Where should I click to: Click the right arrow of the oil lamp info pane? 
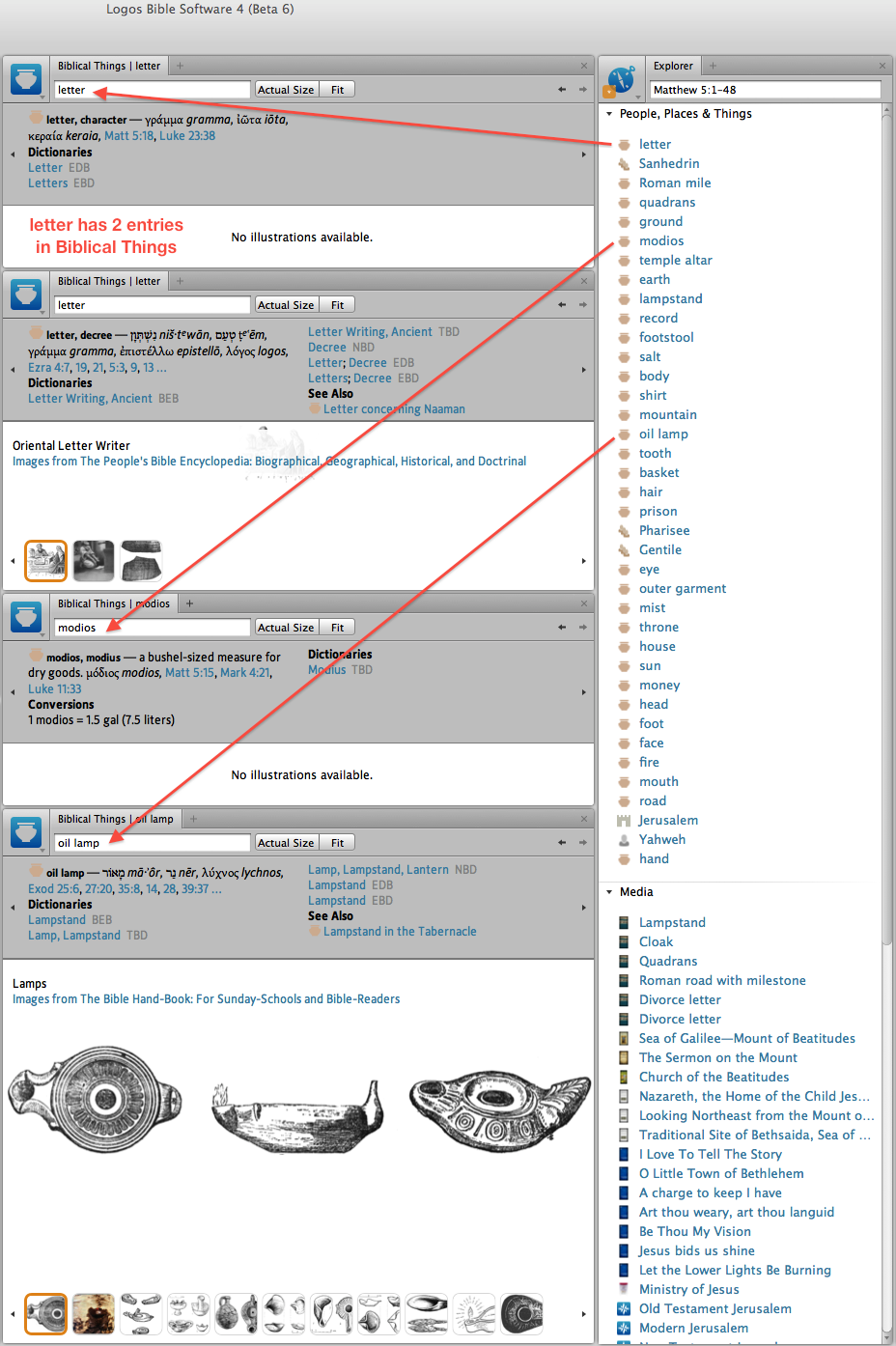click(584, 908)
